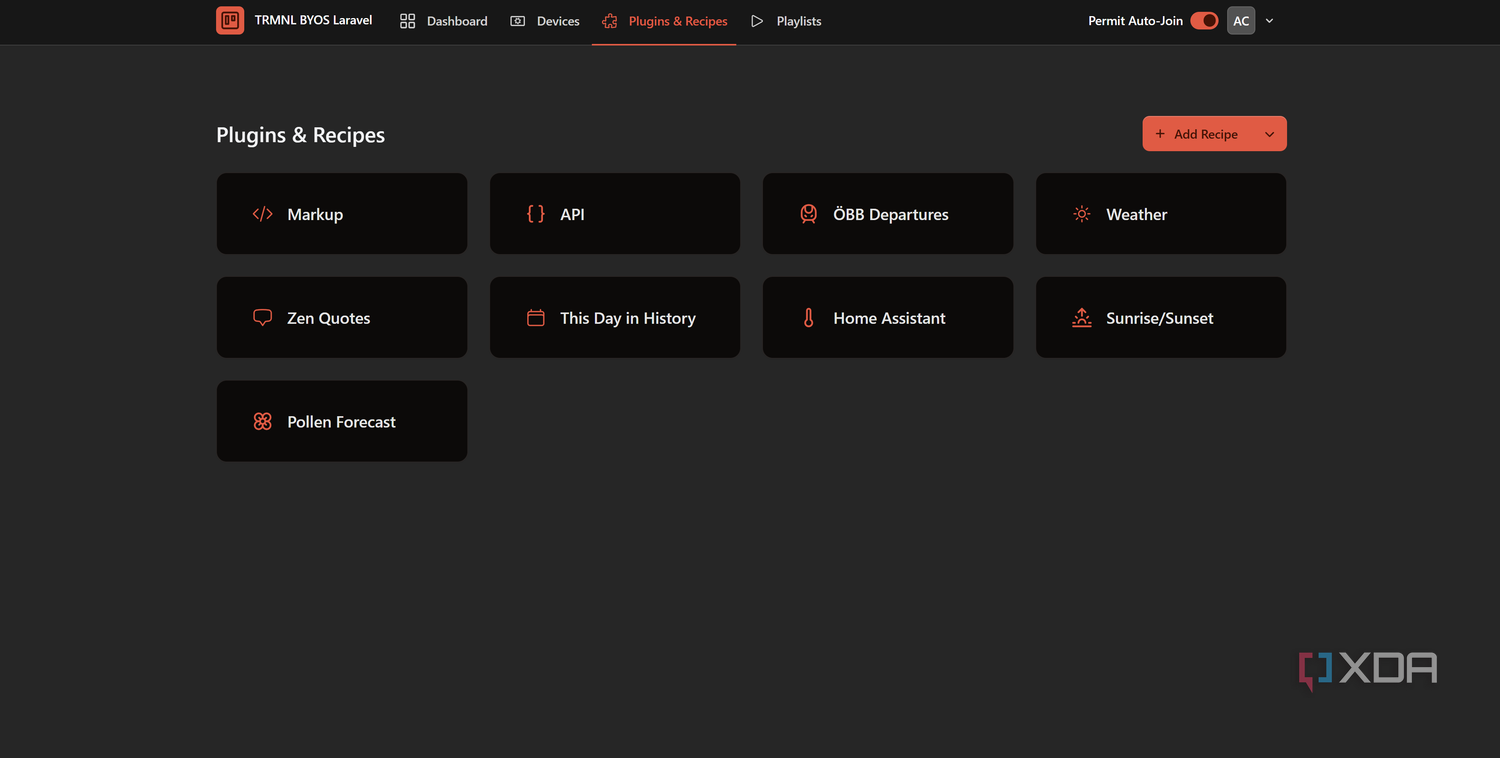Click the Zen Quotes speech-bubble icon
This screenshot has height=758, width=1500.
pyautogui.click(x=263, y=318)
